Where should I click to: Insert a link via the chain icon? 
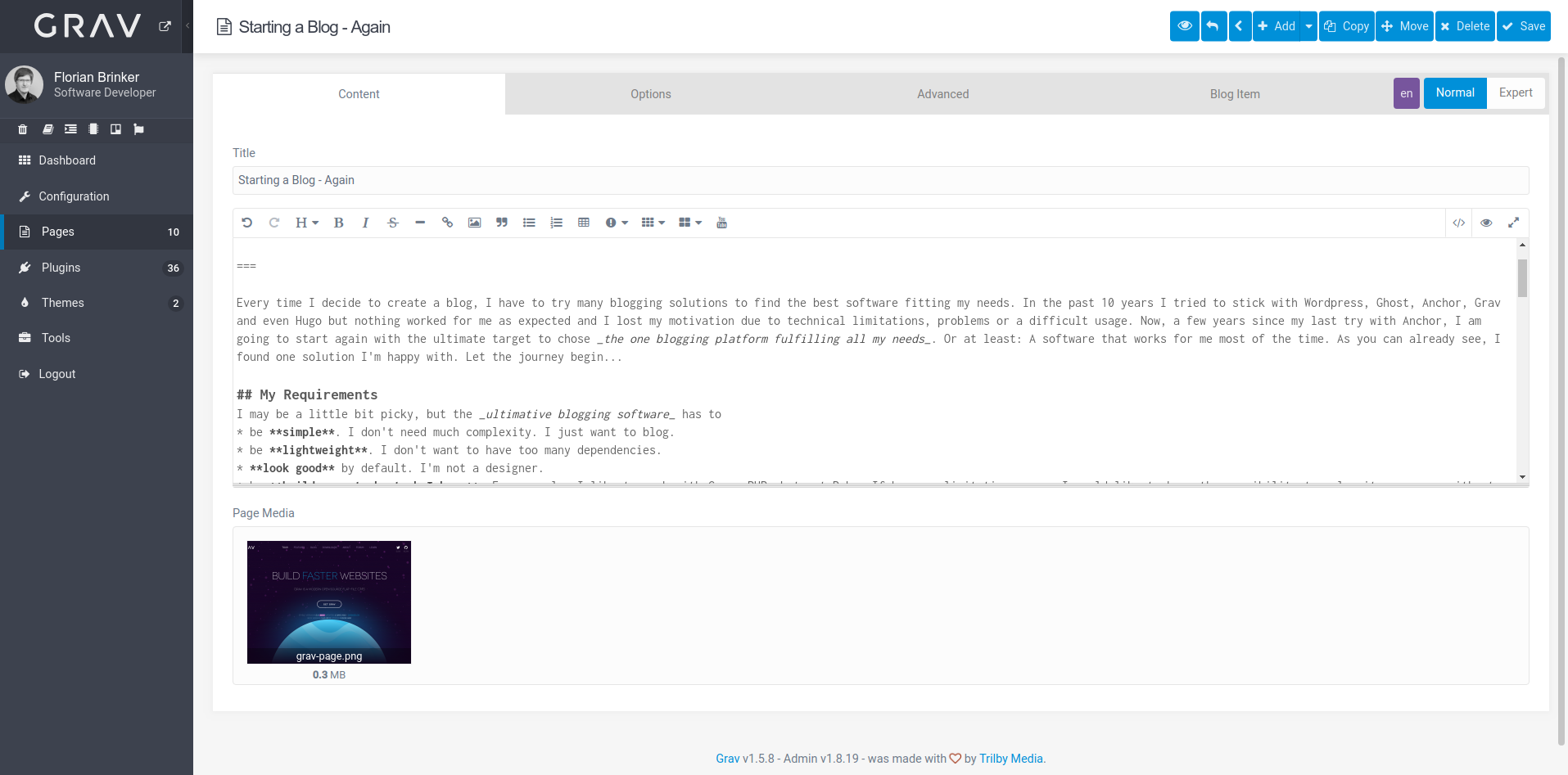click(x=447, y=223)
